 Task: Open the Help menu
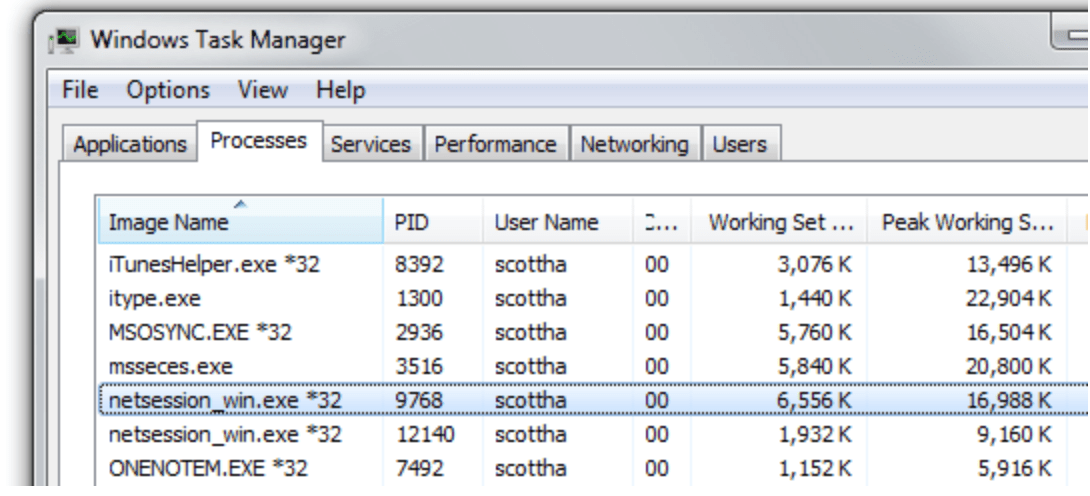[x=340, y=90]
